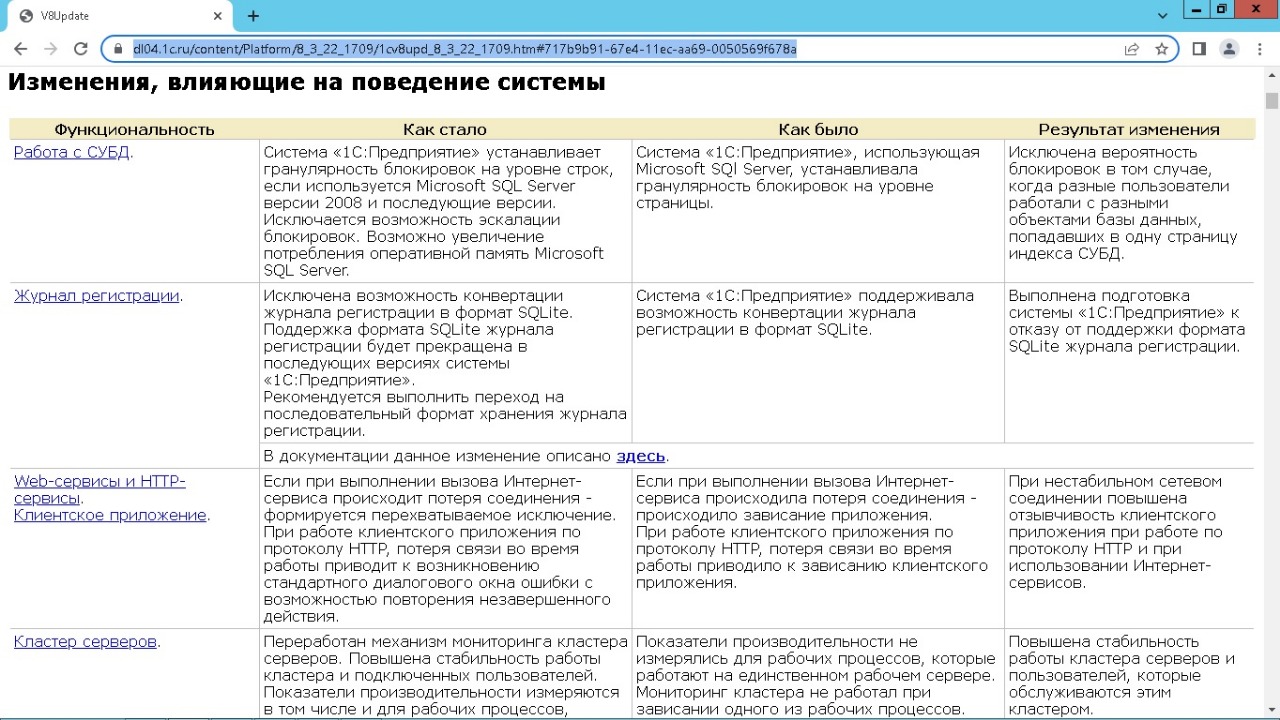Click the scroll-up arrow of scrollbar
The height and width of the screenshot is (720, 1280).
(x=1271, y=76)
